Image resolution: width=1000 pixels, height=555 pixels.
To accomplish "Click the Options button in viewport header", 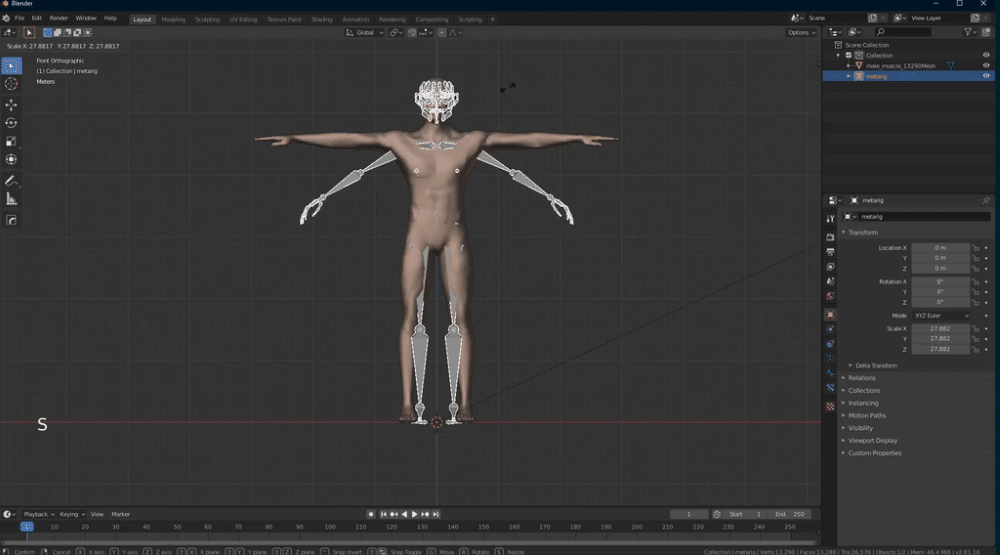I will 801,32.
